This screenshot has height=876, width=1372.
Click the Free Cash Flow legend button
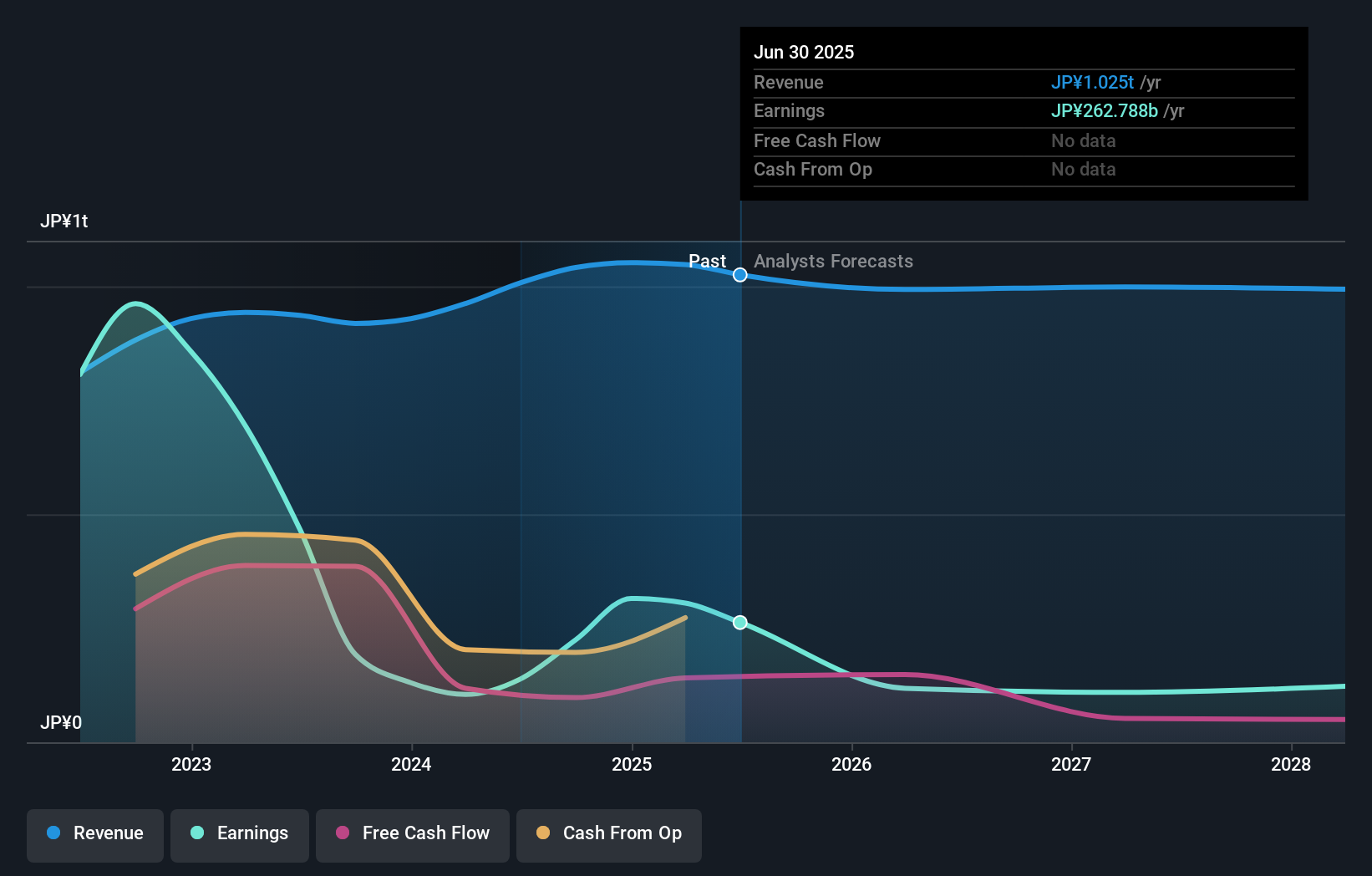(412, 835)
